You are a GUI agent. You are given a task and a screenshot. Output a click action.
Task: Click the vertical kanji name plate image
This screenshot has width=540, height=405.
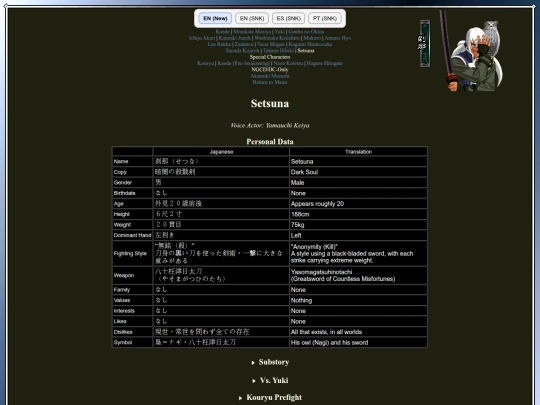coord(425,44)
